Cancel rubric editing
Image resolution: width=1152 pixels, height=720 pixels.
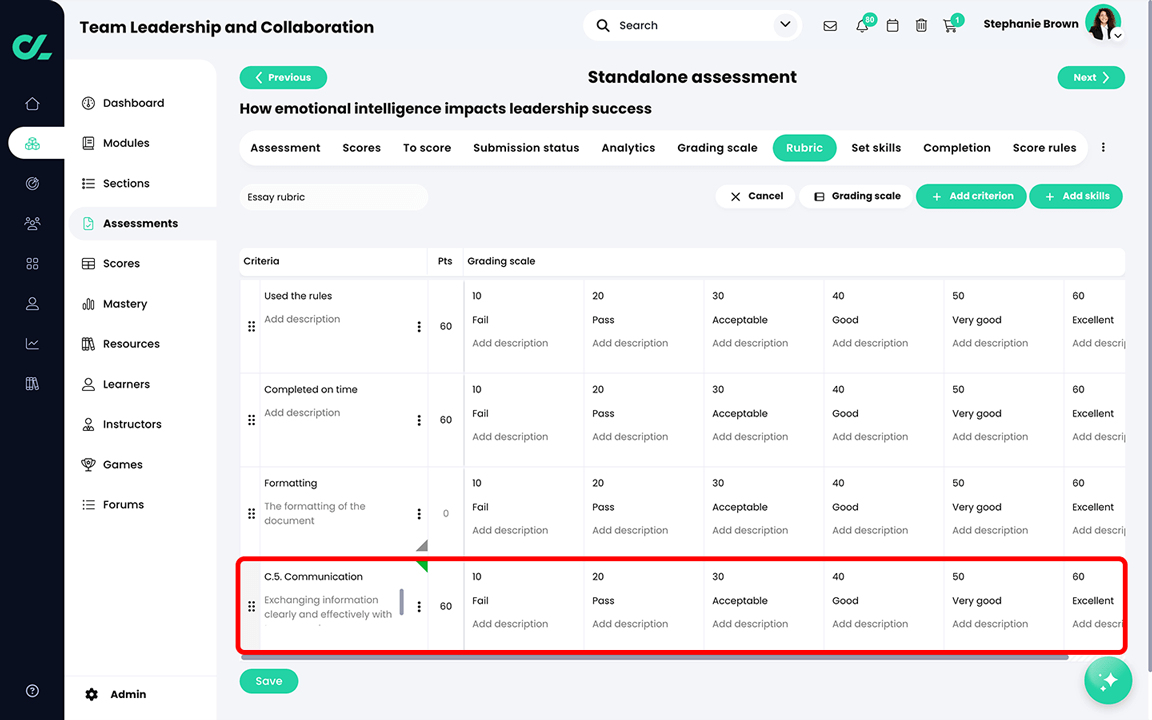755,196
